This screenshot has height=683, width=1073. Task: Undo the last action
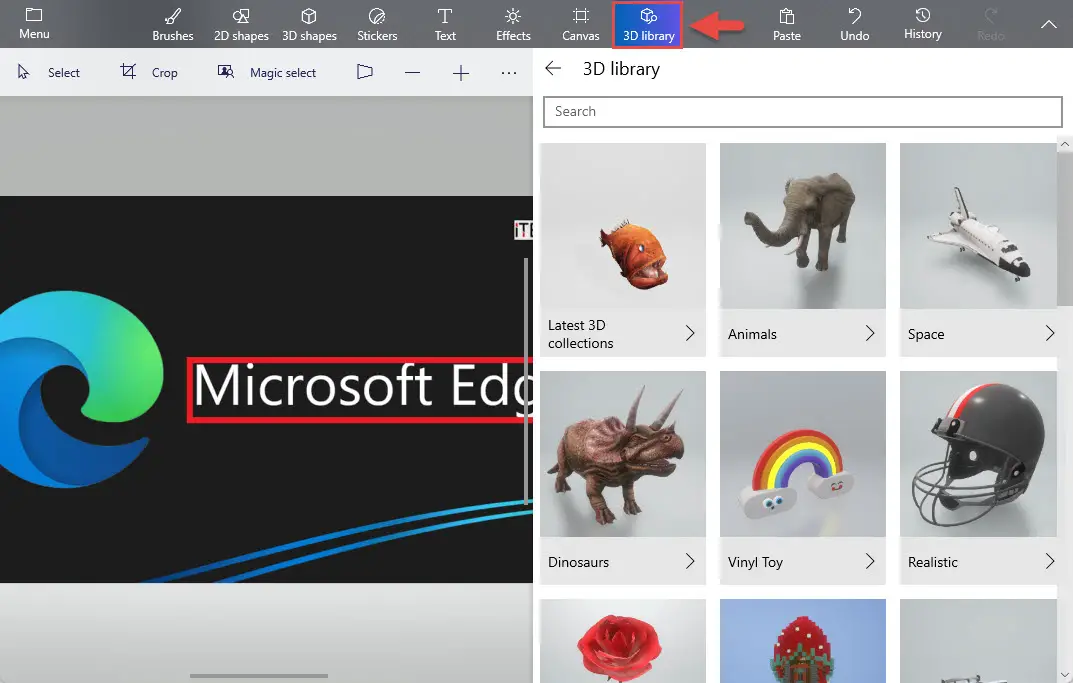[x=855, y=24]
